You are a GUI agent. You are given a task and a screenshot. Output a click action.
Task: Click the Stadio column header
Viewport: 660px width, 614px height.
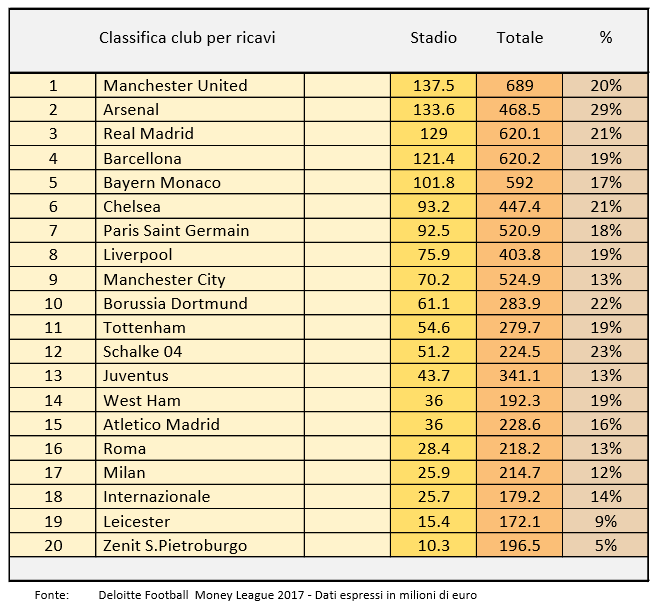(x=433, y=38)
